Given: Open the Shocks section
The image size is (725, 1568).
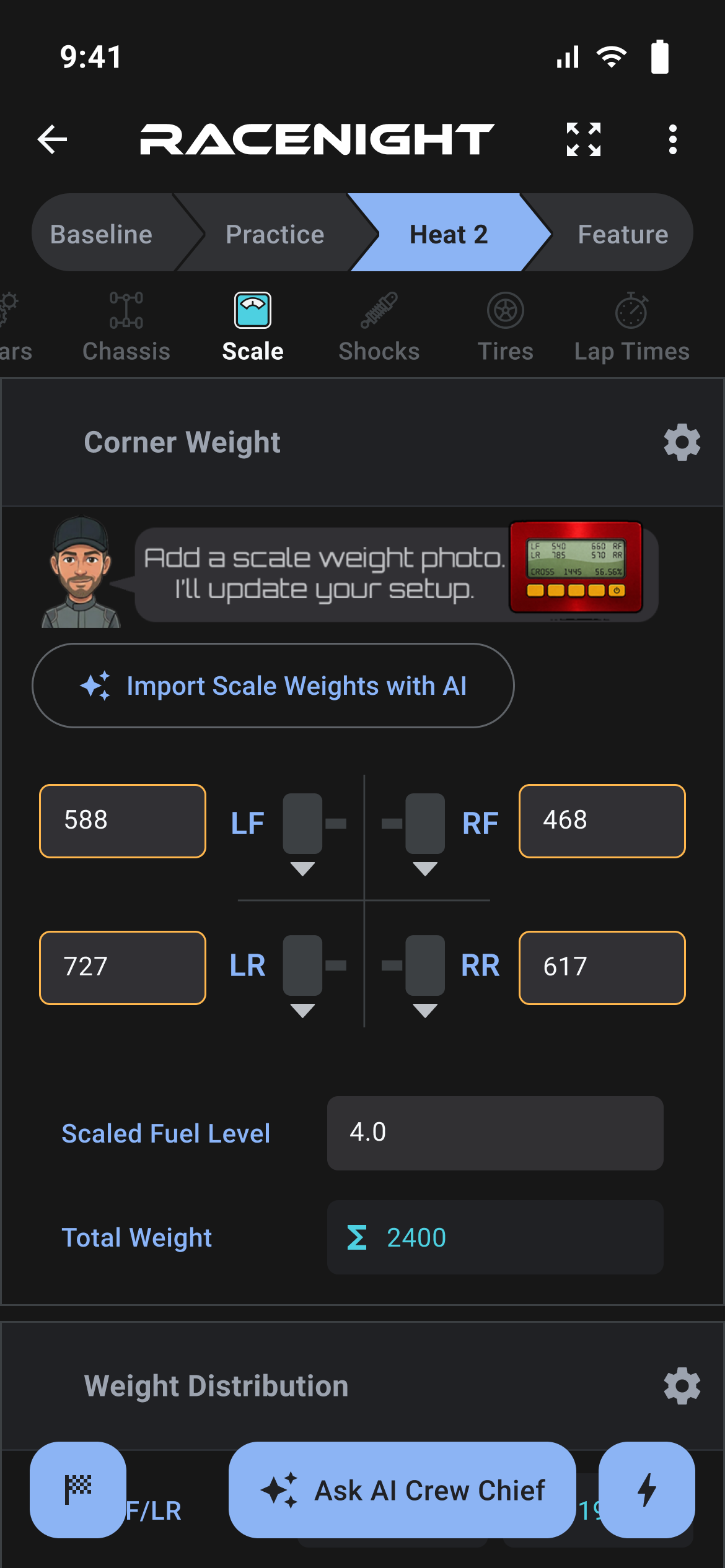Looking at the screenshot, I should pos(379,327).
